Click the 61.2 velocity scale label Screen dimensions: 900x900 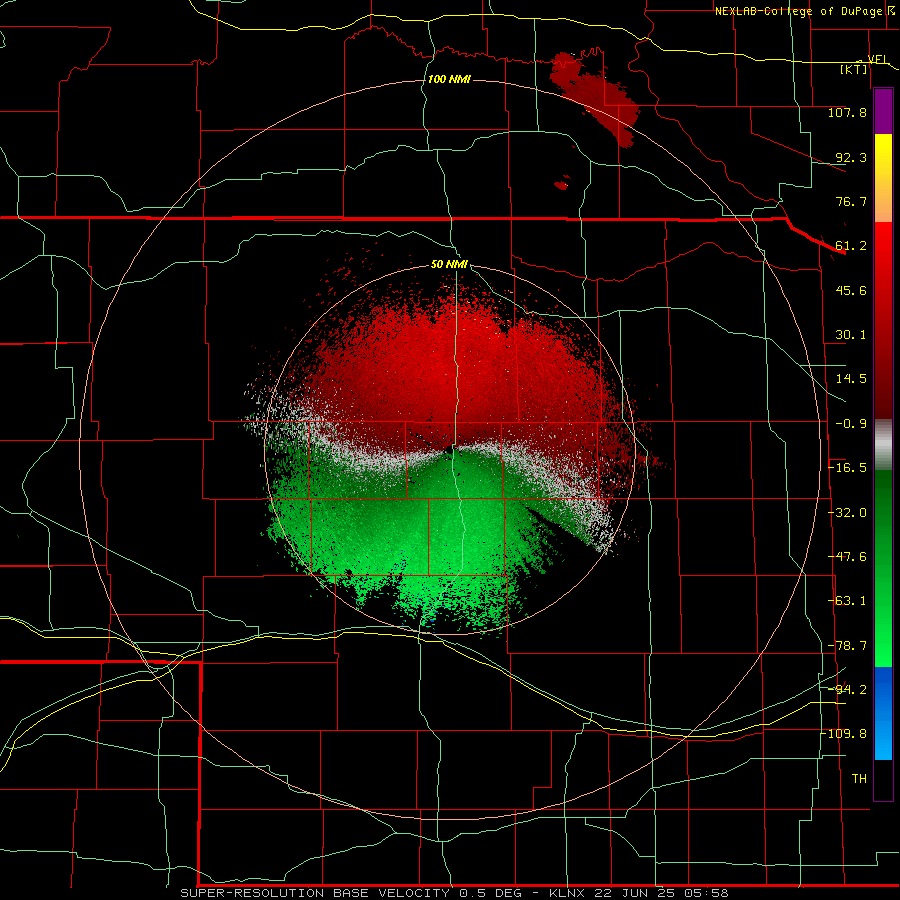[x=851, y=246]
